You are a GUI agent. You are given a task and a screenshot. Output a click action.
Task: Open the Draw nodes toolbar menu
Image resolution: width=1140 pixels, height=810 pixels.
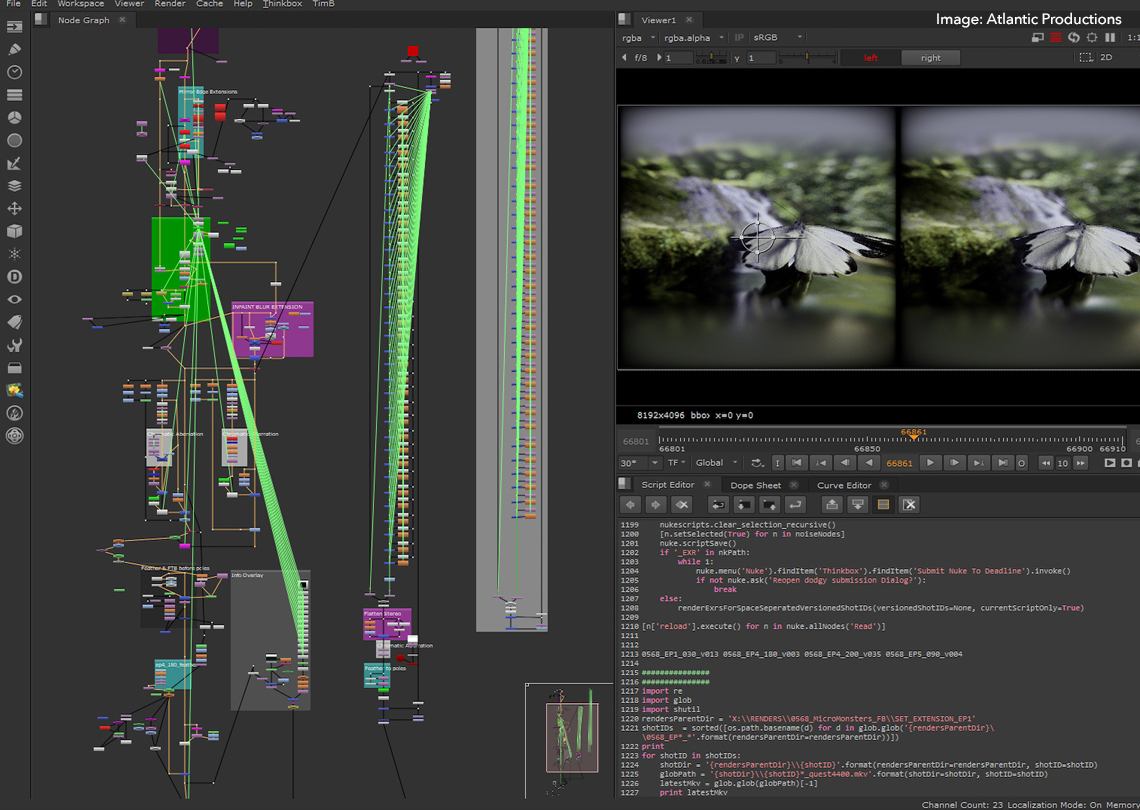[15, 49]
